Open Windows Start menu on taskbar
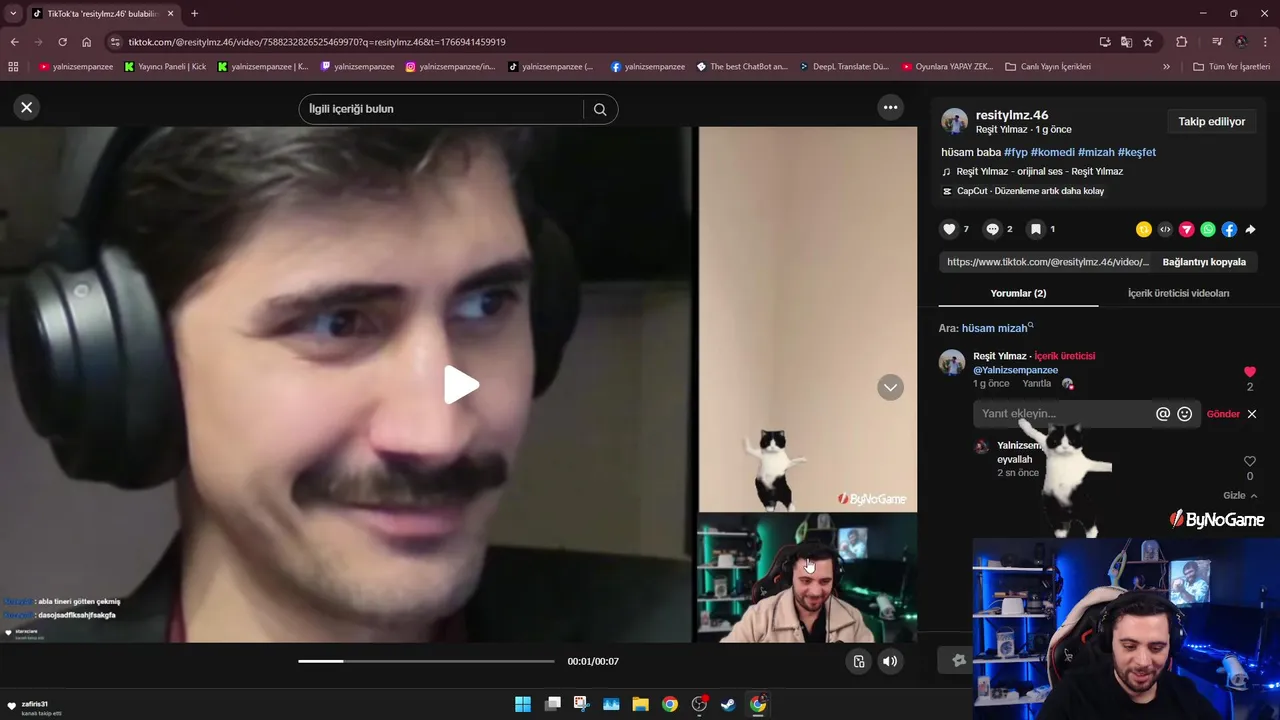This screenshot has width=1280, height=720. (x=523, y=704)
